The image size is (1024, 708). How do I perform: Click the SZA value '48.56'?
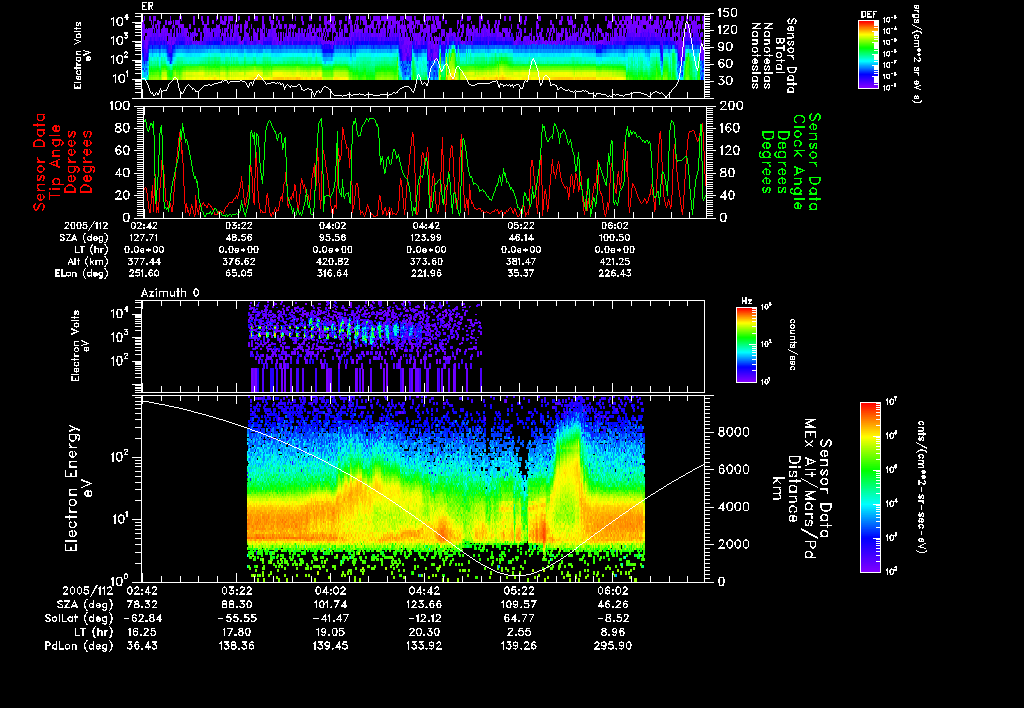[x=238, y=238]
